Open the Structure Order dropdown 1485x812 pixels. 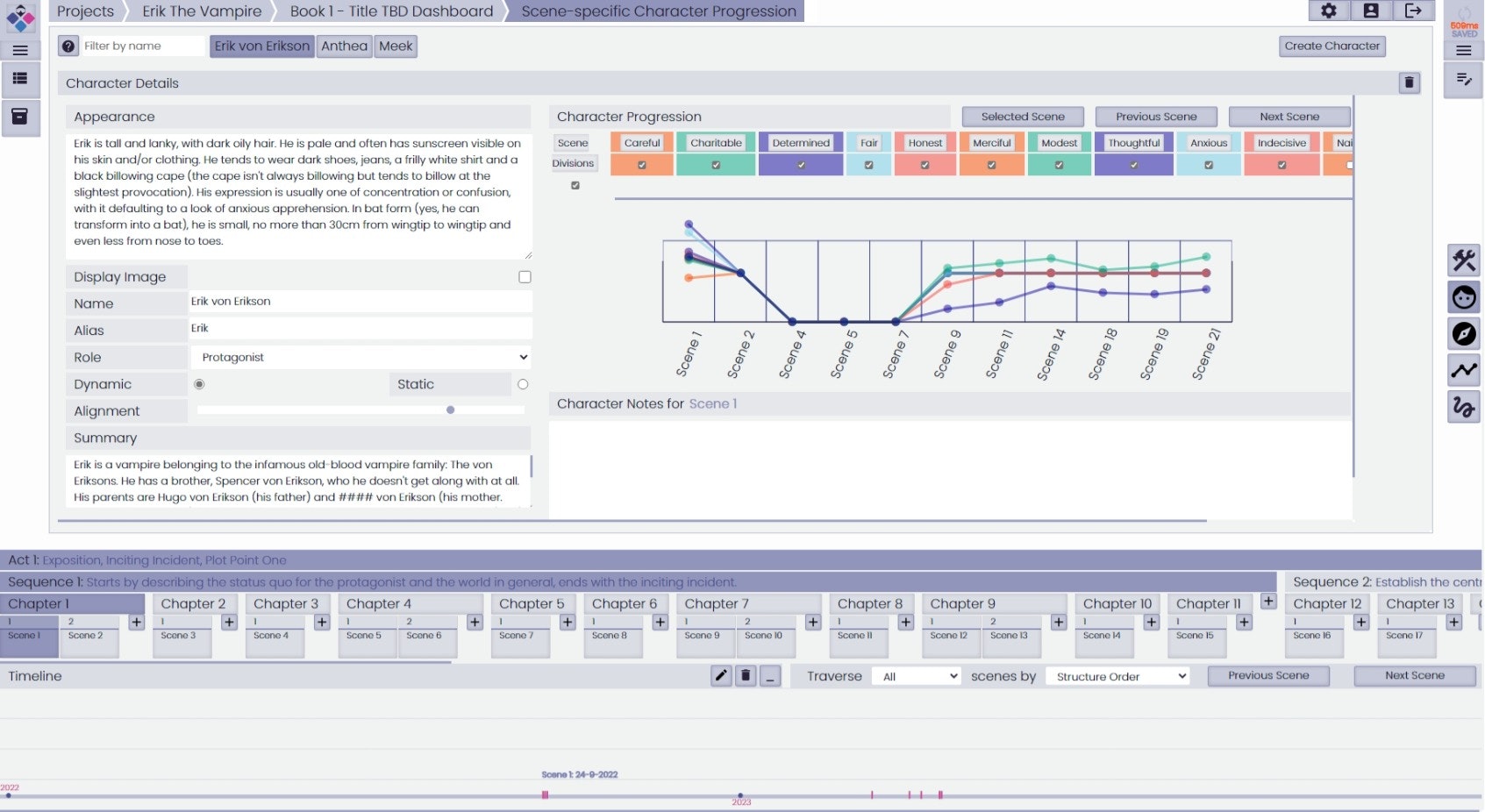[x=1117, y=677]
